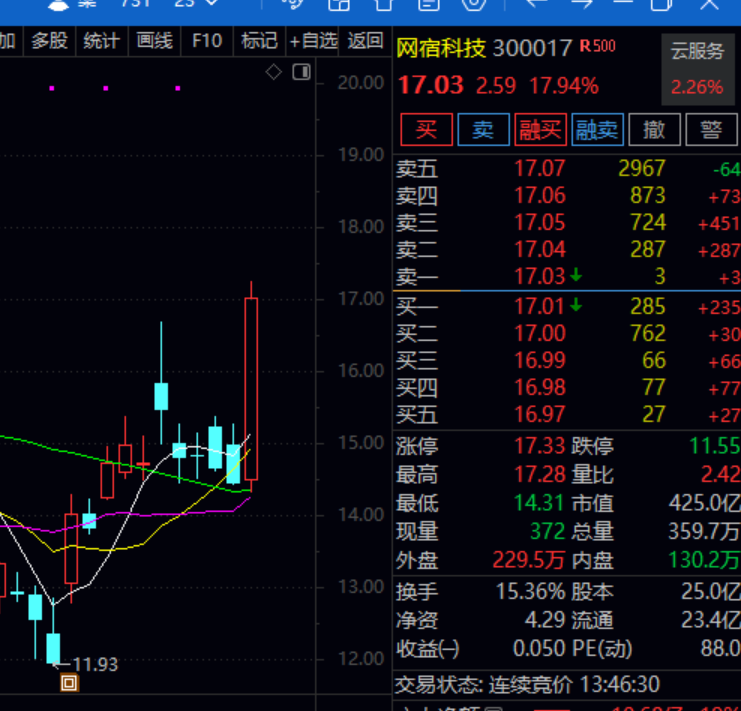Open the 多股 multi-stock view
The width and height of the screenshot is (741, 711).
49,41
